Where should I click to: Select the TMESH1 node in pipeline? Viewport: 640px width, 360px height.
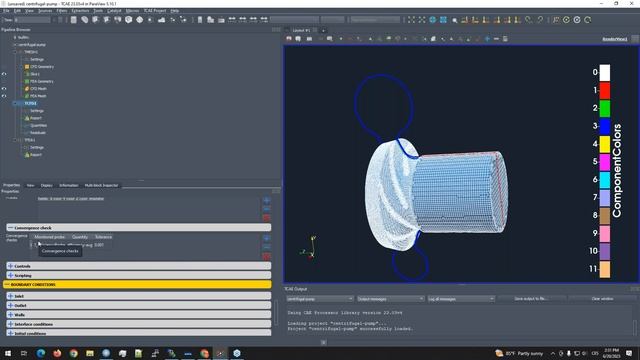tap(31, 52)
